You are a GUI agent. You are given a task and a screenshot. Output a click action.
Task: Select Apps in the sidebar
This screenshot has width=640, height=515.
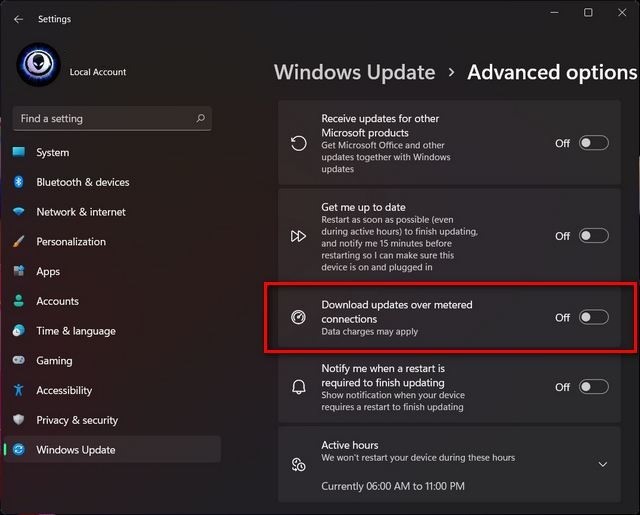click(x=48, y=271)
